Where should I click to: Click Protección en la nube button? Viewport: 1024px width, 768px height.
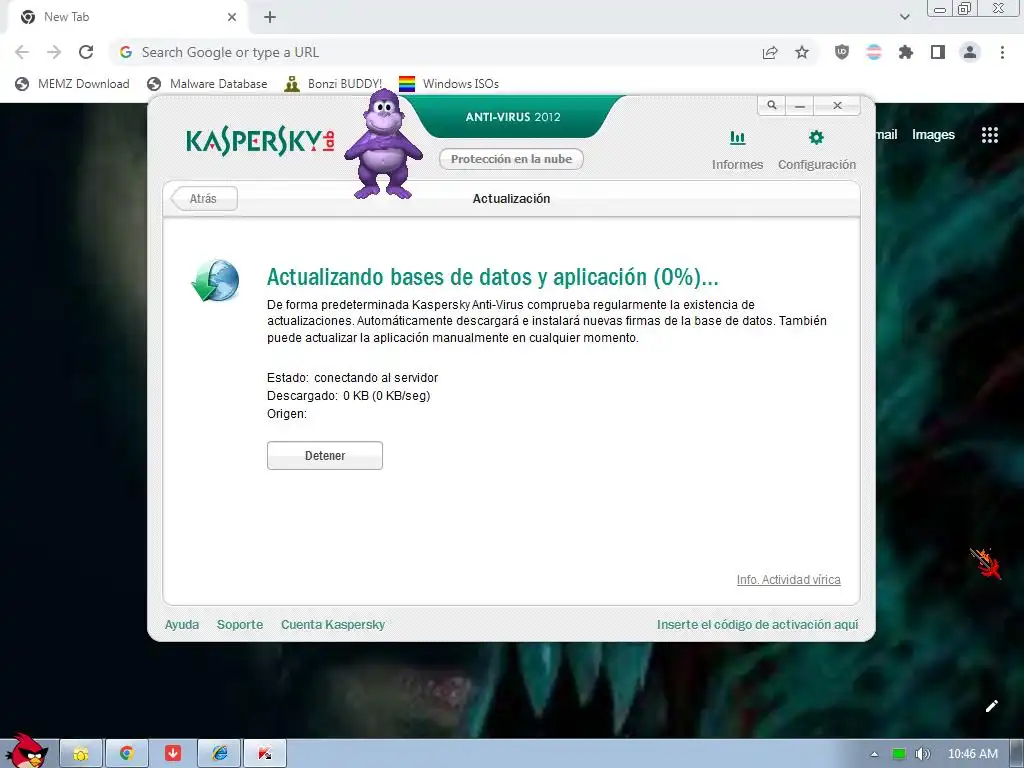tap(511, 159)
